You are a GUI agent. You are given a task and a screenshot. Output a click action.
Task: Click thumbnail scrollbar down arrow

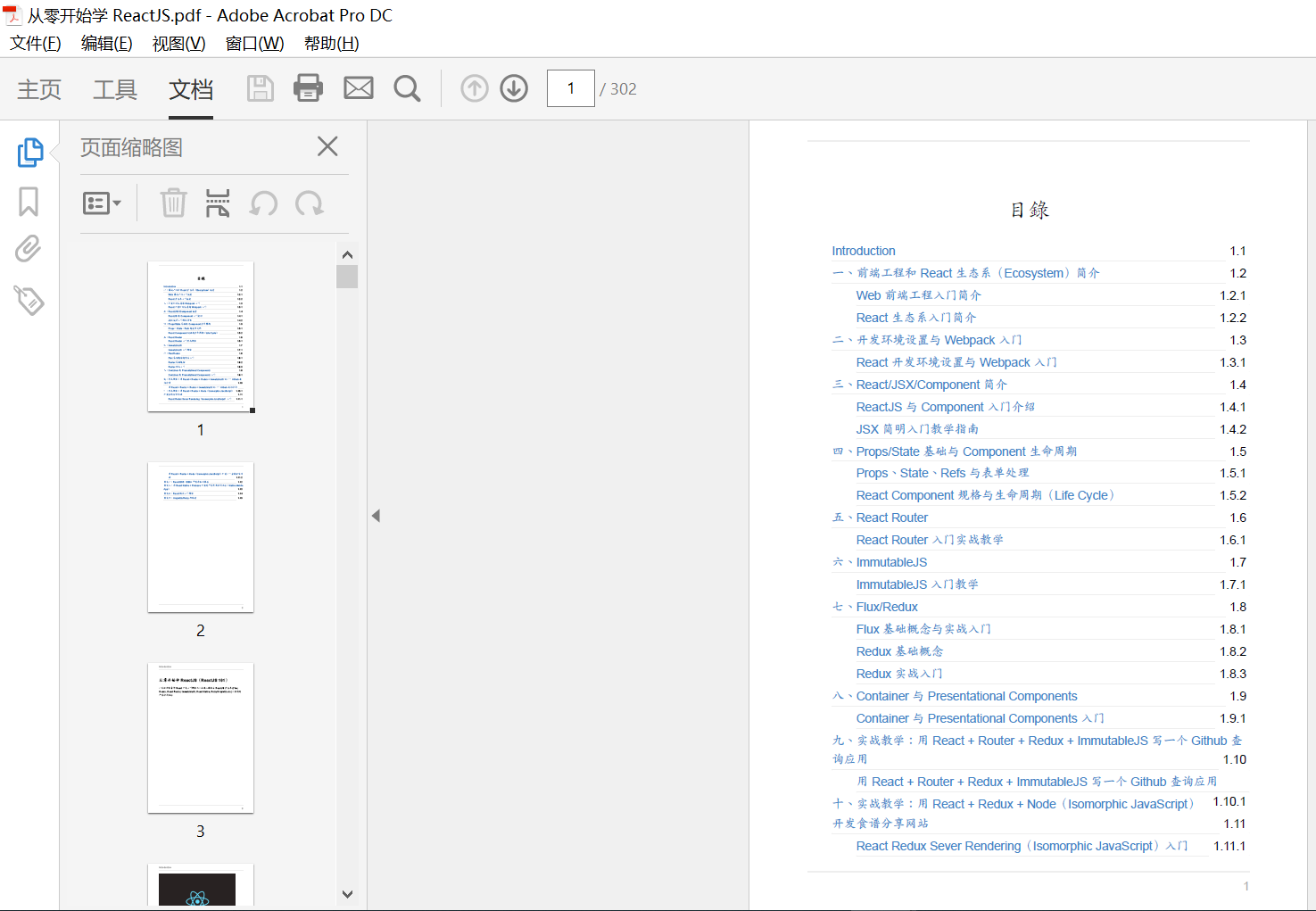click(347, 894)
